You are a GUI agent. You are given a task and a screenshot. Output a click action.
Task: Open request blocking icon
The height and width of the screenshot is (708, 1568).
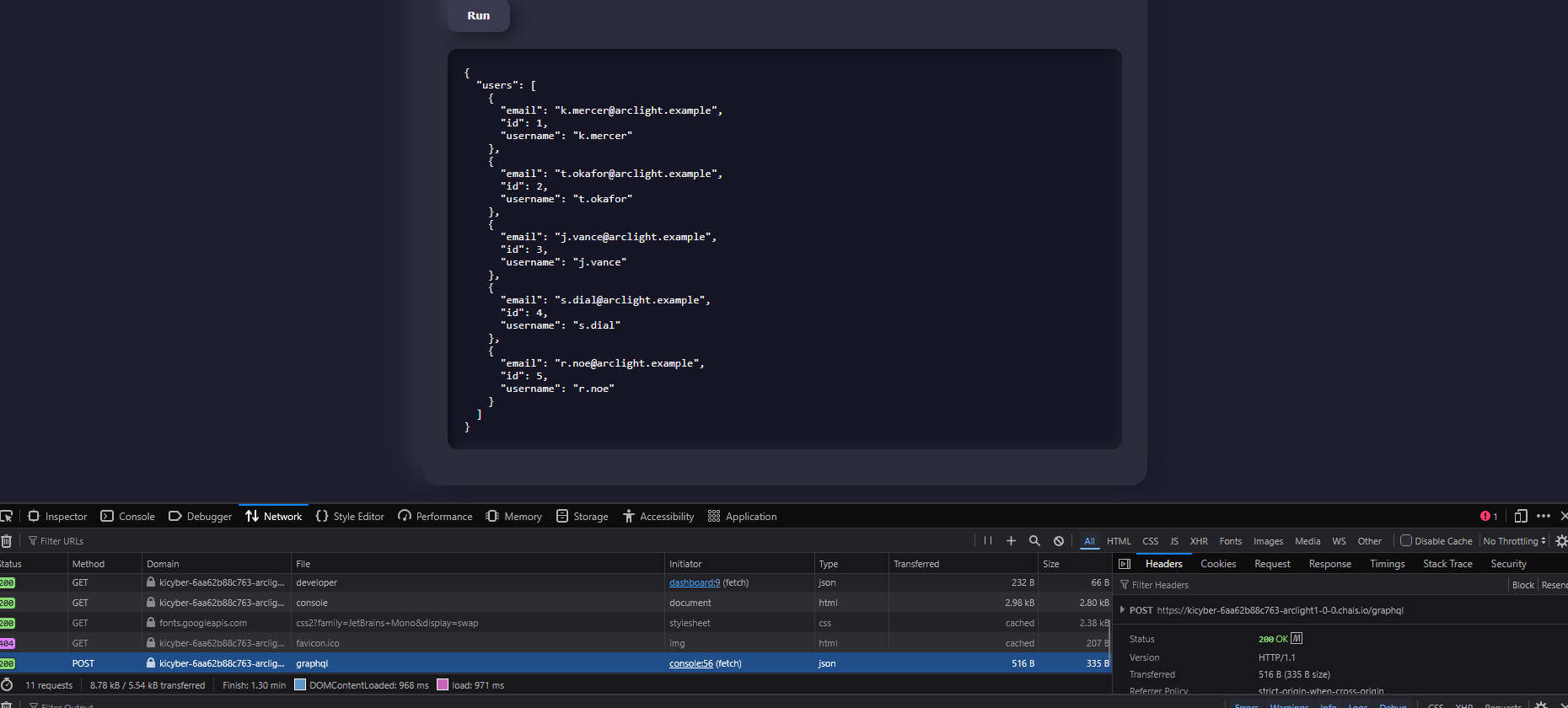1059,541
